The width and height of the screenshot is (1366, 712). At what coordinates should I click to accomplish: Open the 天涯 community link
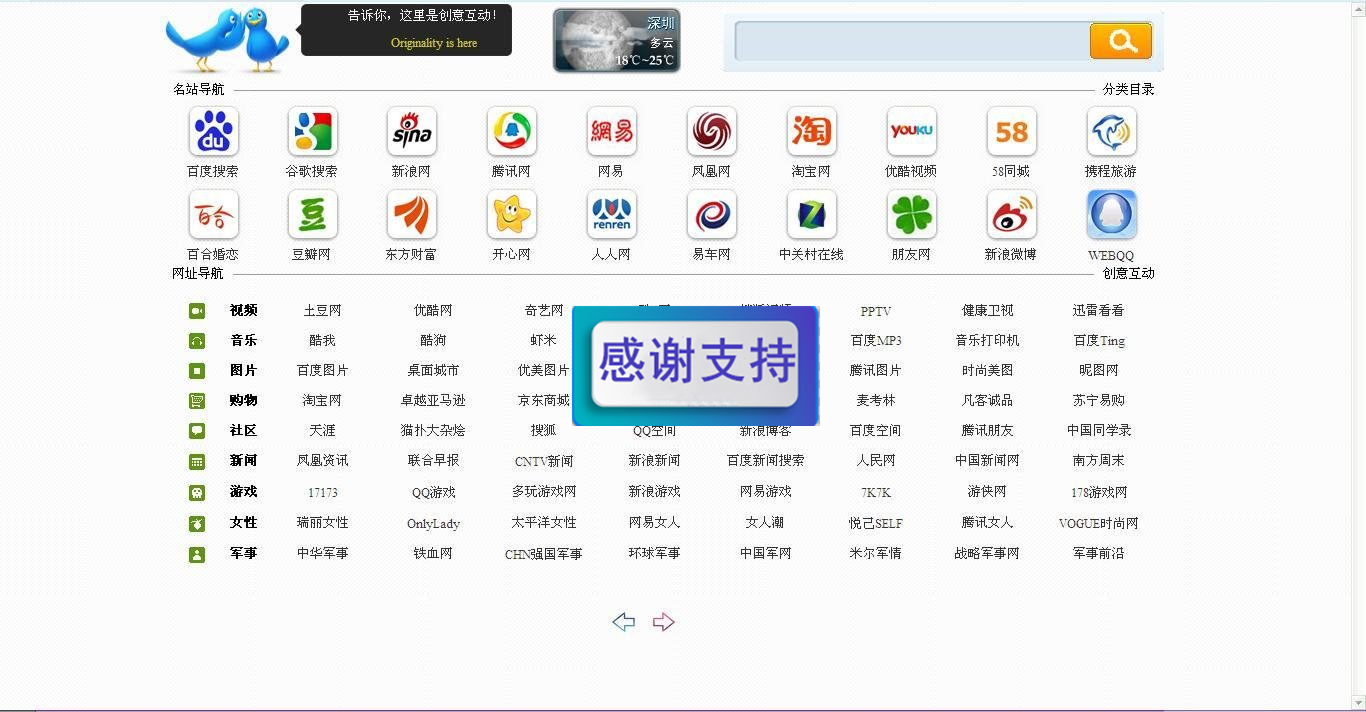click(x=322, y=430)
